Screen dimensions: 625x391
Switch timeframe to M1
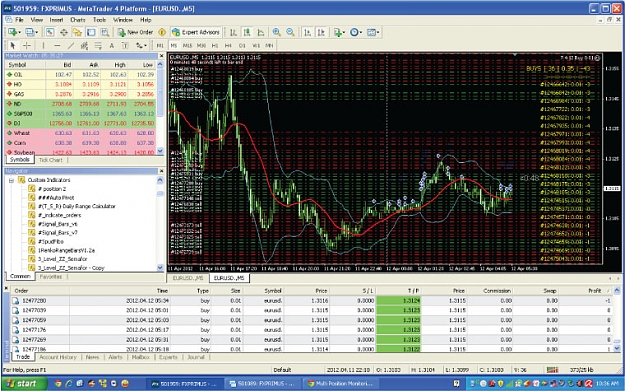point(160,46)
